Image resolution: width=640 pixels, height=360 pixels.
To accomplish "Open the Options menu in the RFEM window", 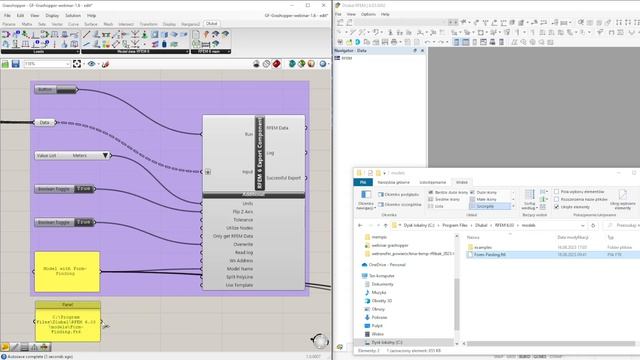I will pyautogui.click(x=368, y=14).
